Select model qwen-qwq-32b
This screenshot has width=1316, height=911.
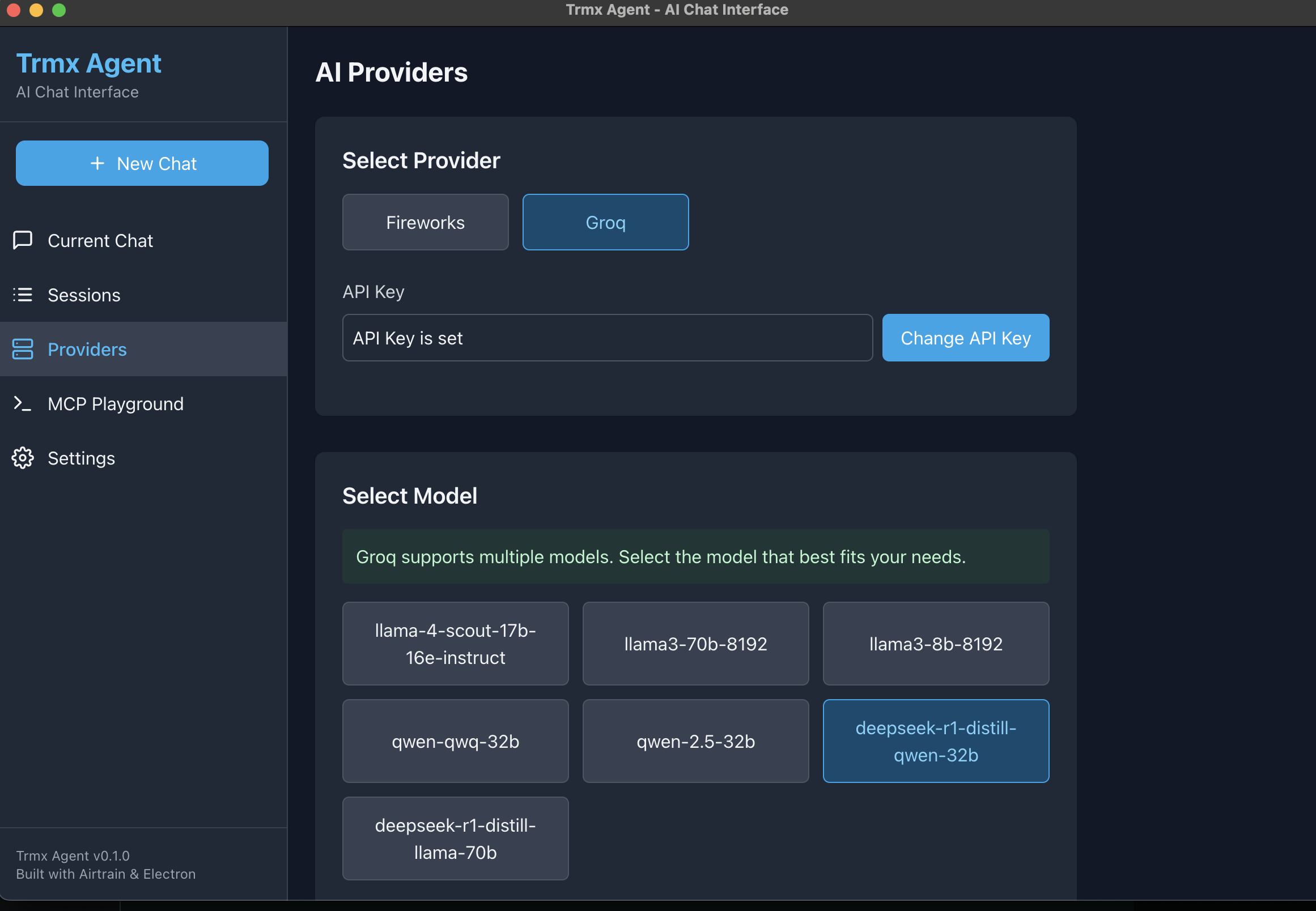pyautogui.click(x=455, y=741)
